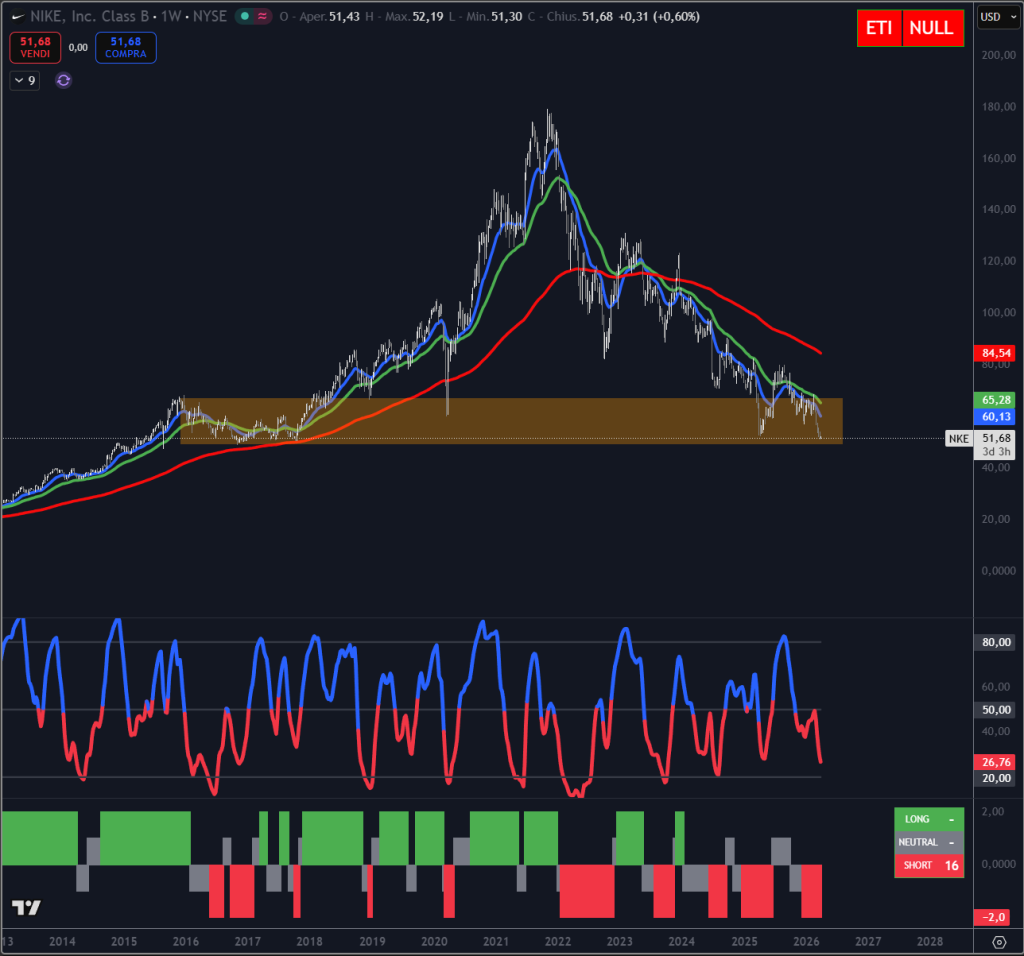Toggle the green market status dot
This screenshot has width=1024, height=956.
(245, 16)
